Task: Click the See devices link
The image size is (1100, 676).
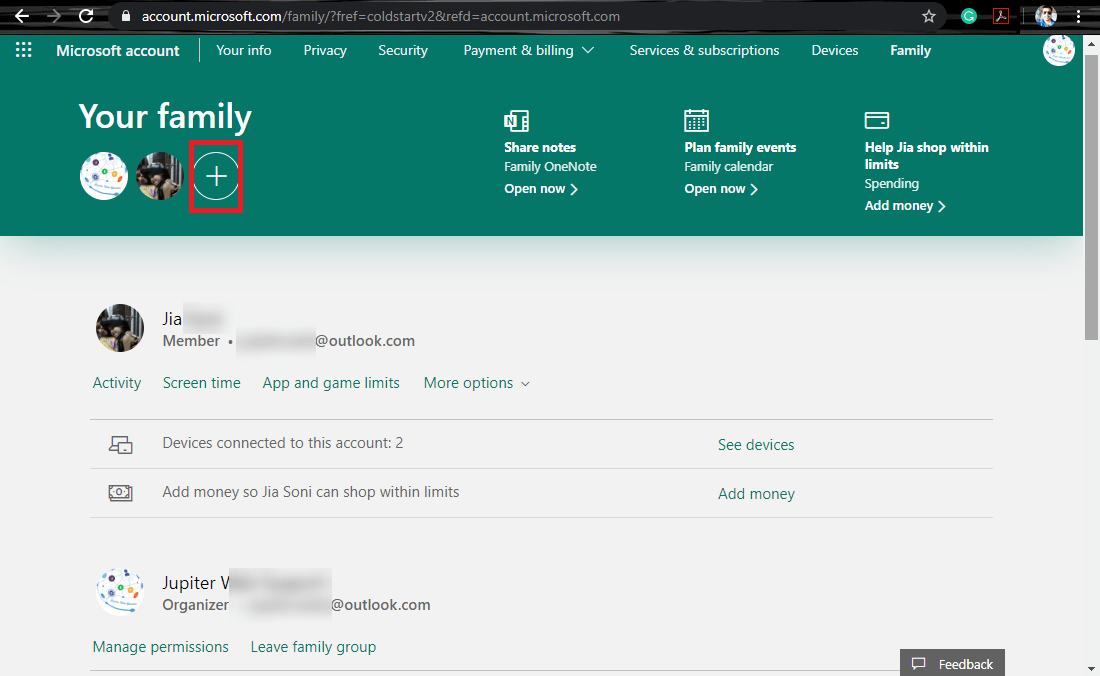Action: click(756, 445)
